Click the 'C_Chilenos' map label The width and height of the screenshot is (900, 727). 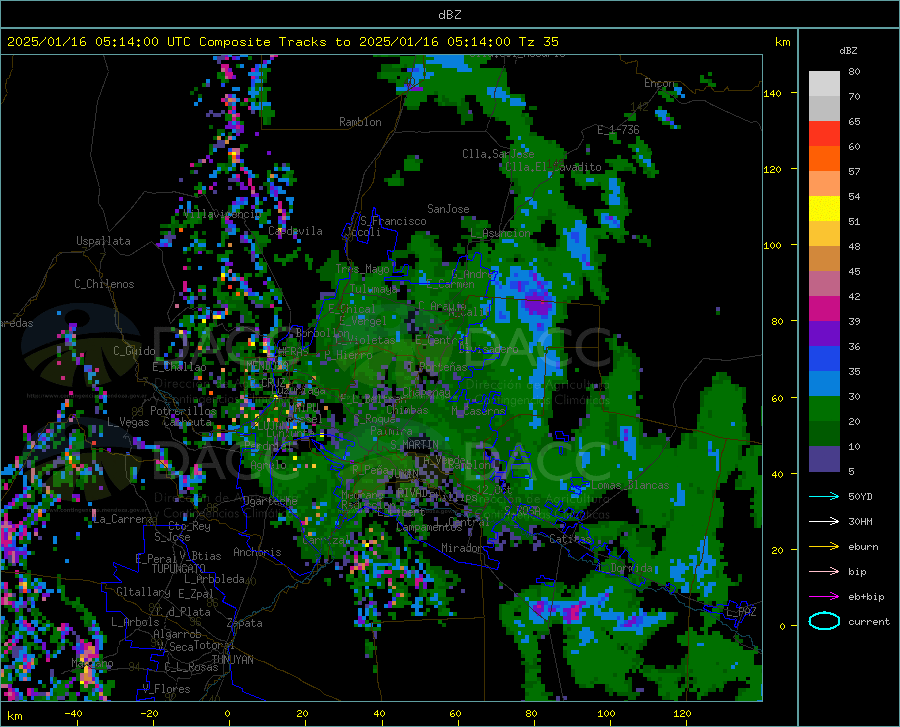[104, 284]
